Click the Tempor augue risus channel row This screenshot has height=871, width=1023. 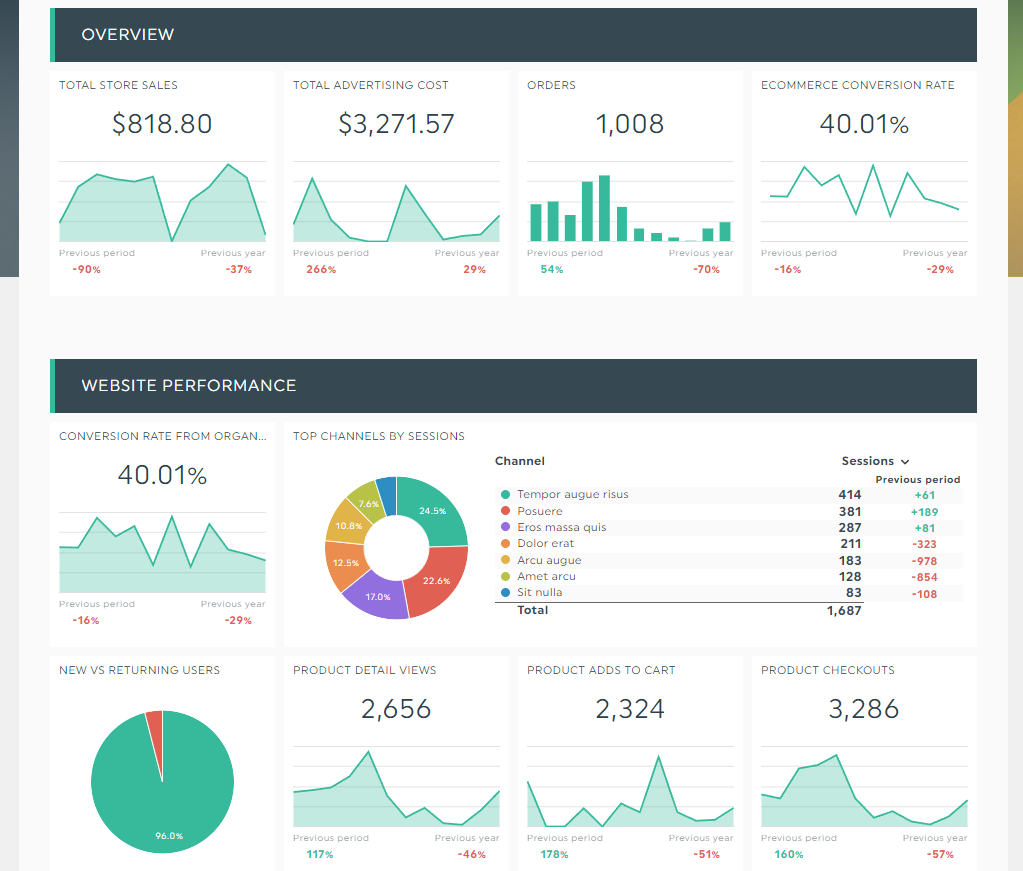coord(729,495)
